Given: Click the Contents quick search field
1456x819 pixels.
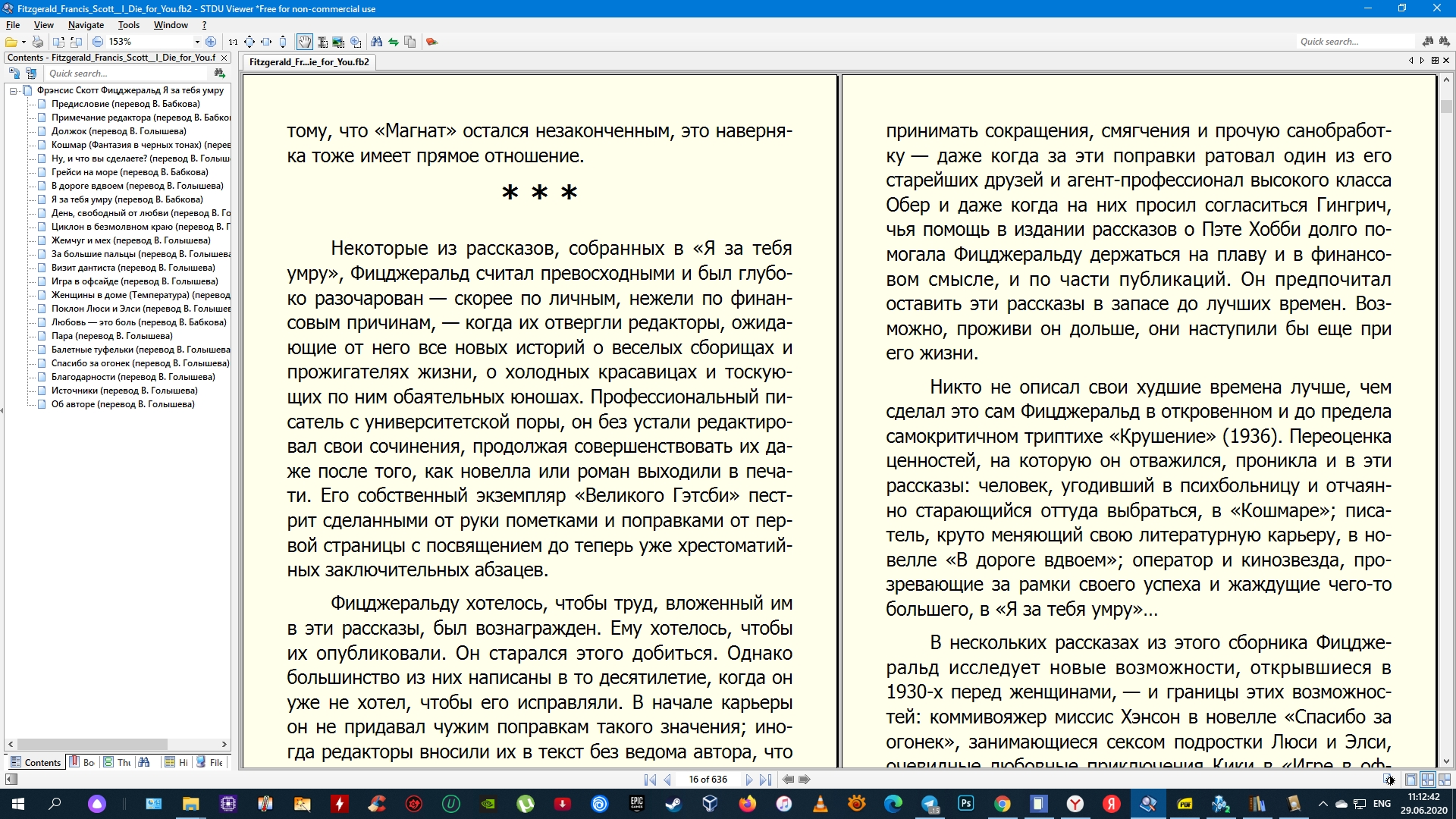Looking at the screenshot, I should (x=125, y=74).
